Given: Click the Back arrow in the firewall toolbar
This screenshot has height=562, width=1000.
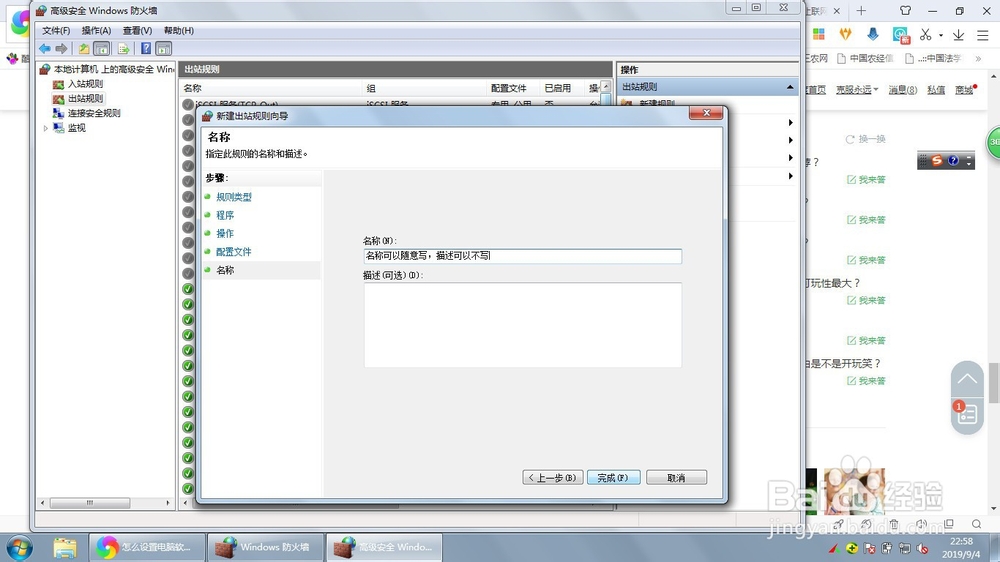Looking at the screenshot, I should coord(45,48).
